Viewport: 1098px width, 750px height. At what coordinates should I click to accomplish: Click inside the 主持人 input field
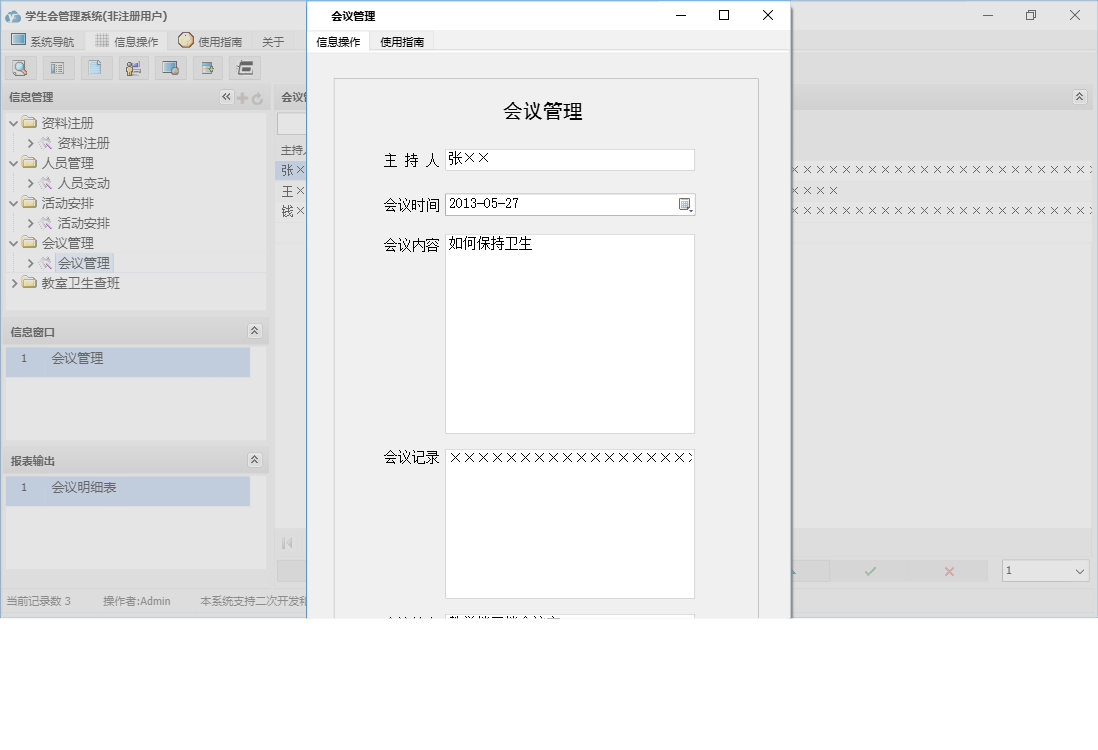pos(570,158)
